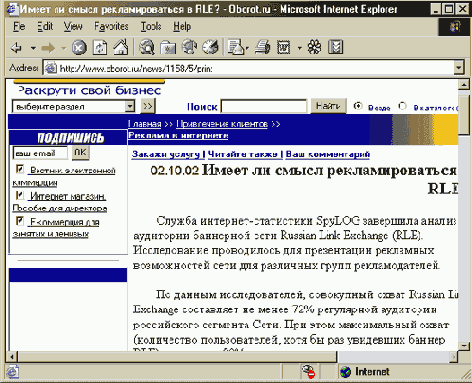The width and height of the screenshot is (472, 383).
Task: Open the Favorites menu
Action: (x=111, y=26)
